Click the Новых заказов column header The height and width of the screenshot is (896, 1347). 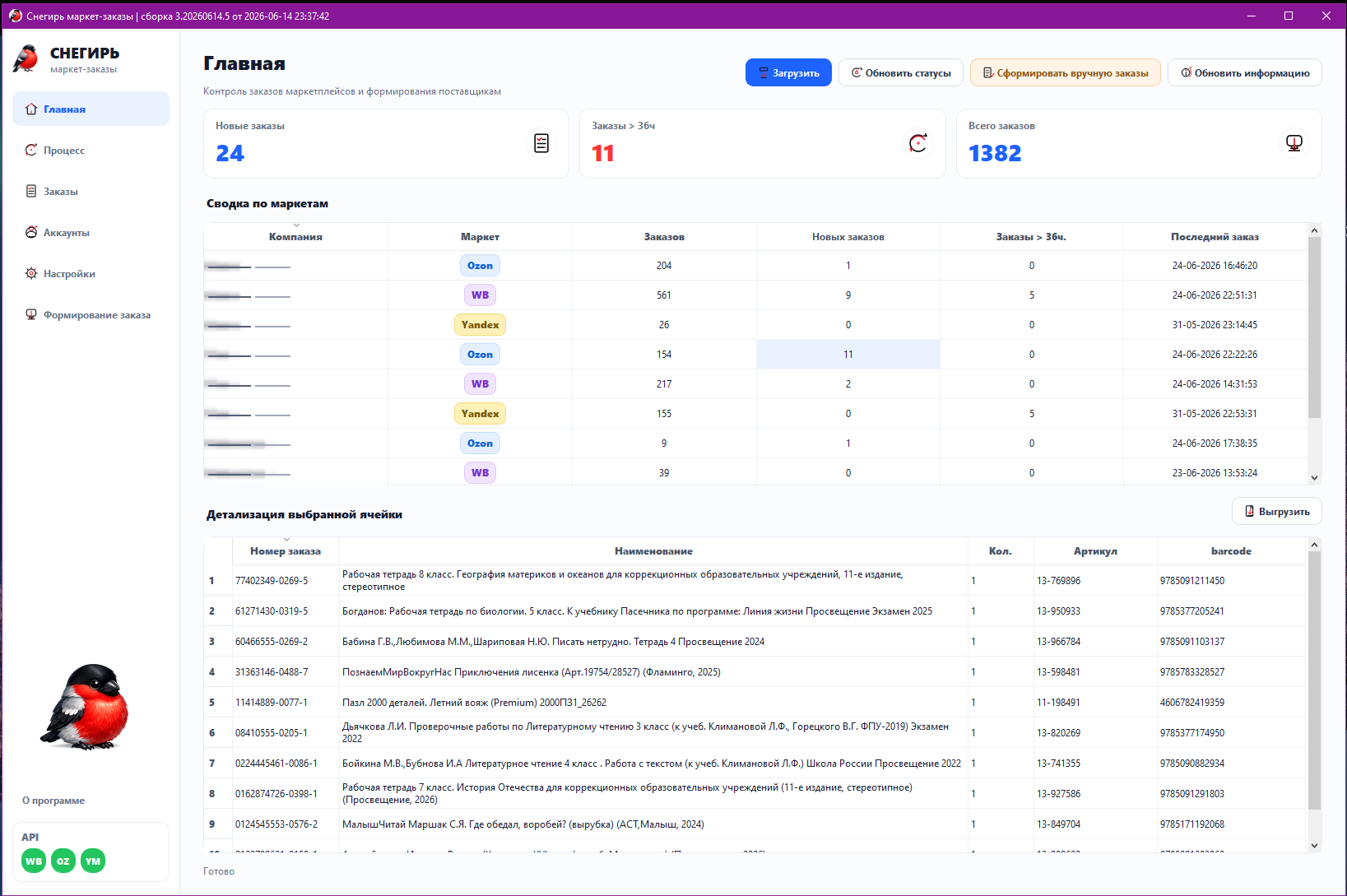[x=848, y=237]
